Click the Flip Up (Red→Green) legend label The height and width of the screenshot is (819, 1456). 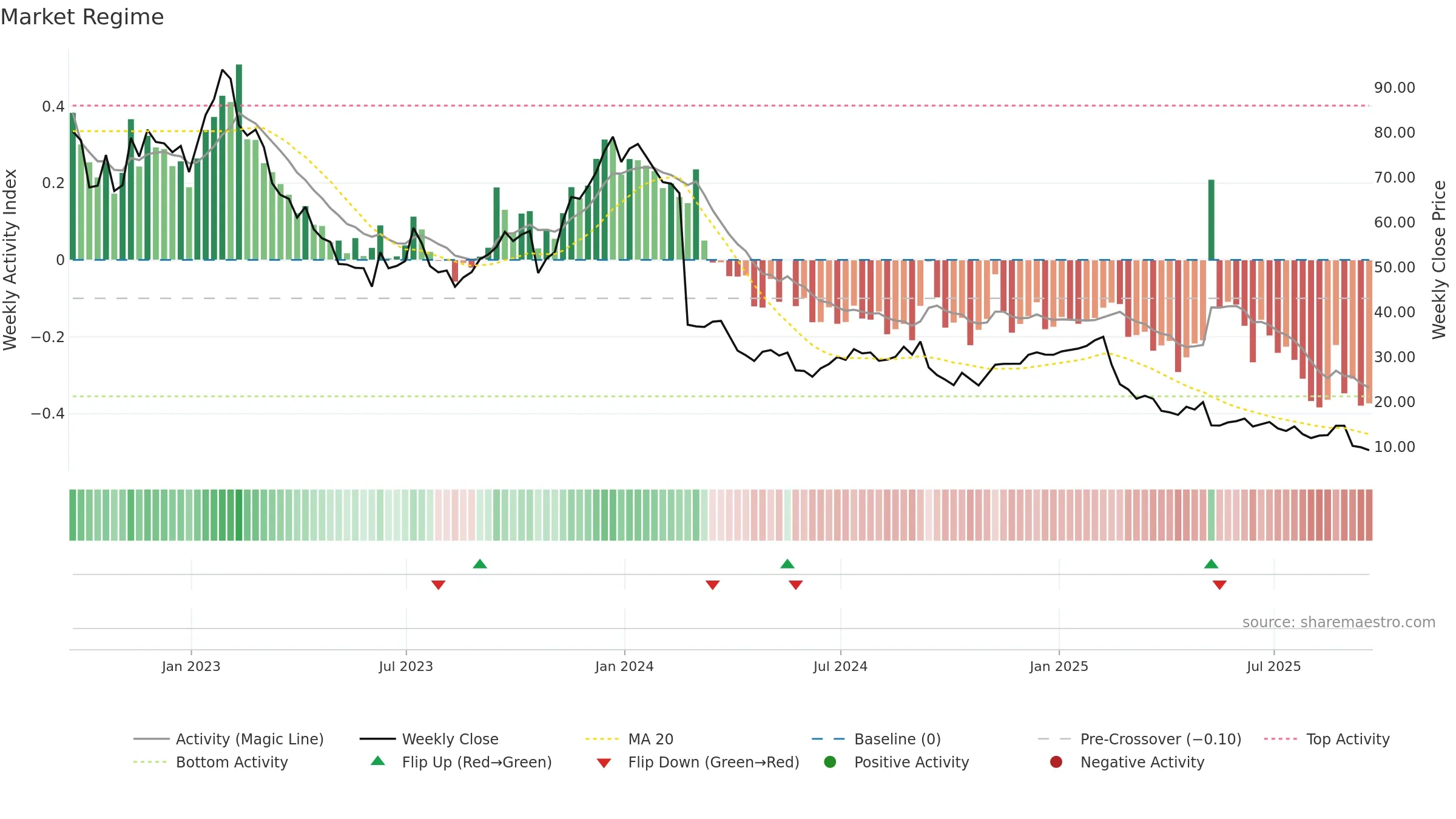click(477, 762)
